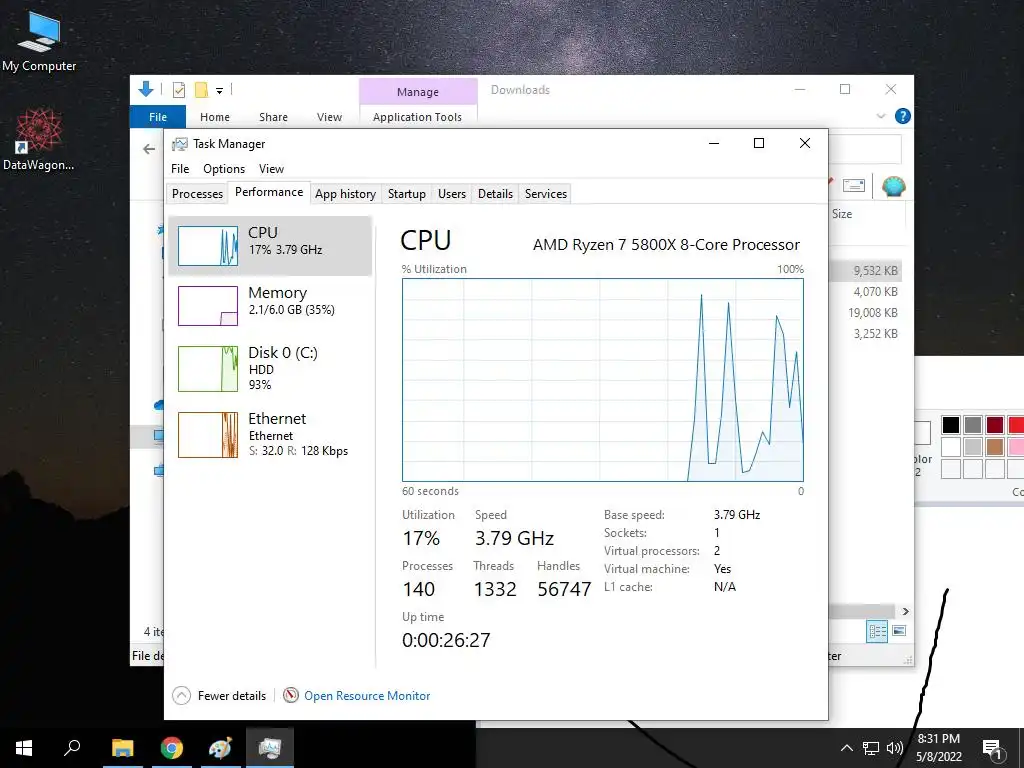Click the Task Manager title bar icon
1024x768 pixels.
click(180, 144)
